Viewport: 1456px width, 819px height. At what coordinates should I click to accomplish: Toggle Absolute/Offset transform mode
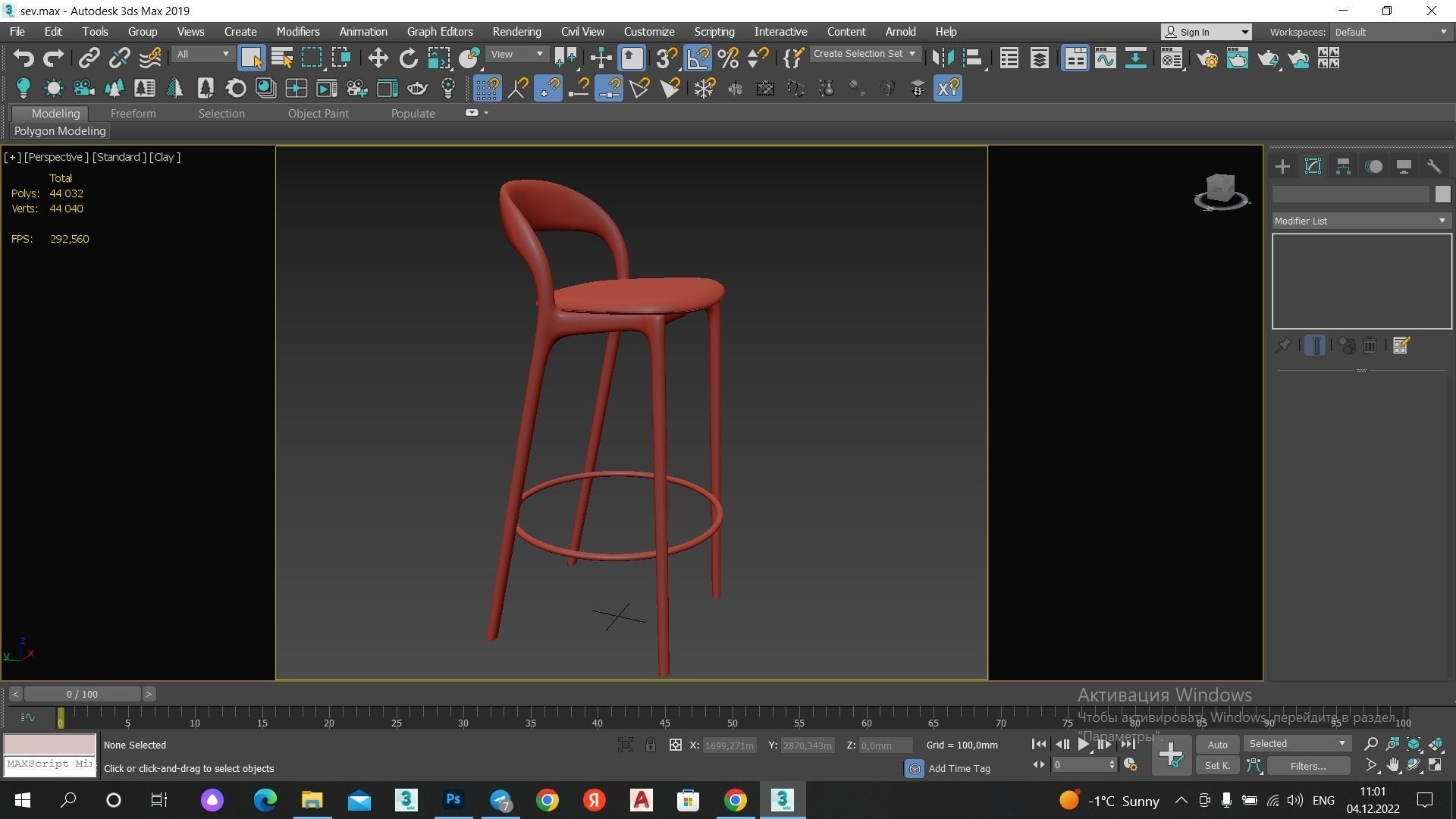(676, 745)
